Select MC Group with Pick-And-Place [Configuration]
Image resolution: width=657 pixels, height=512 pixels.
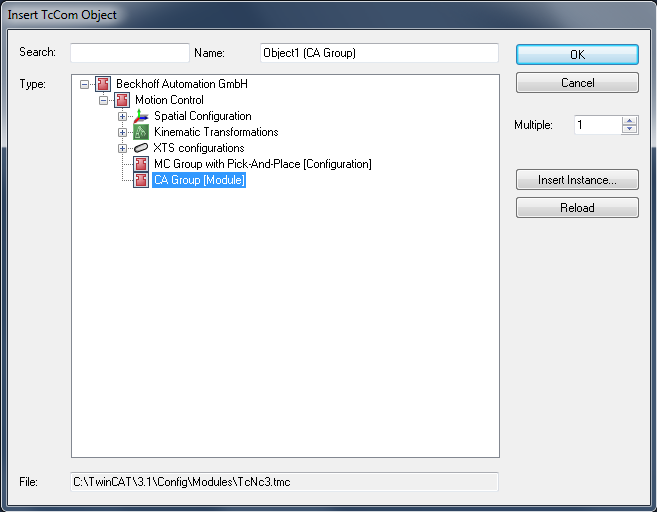(263, 164)
